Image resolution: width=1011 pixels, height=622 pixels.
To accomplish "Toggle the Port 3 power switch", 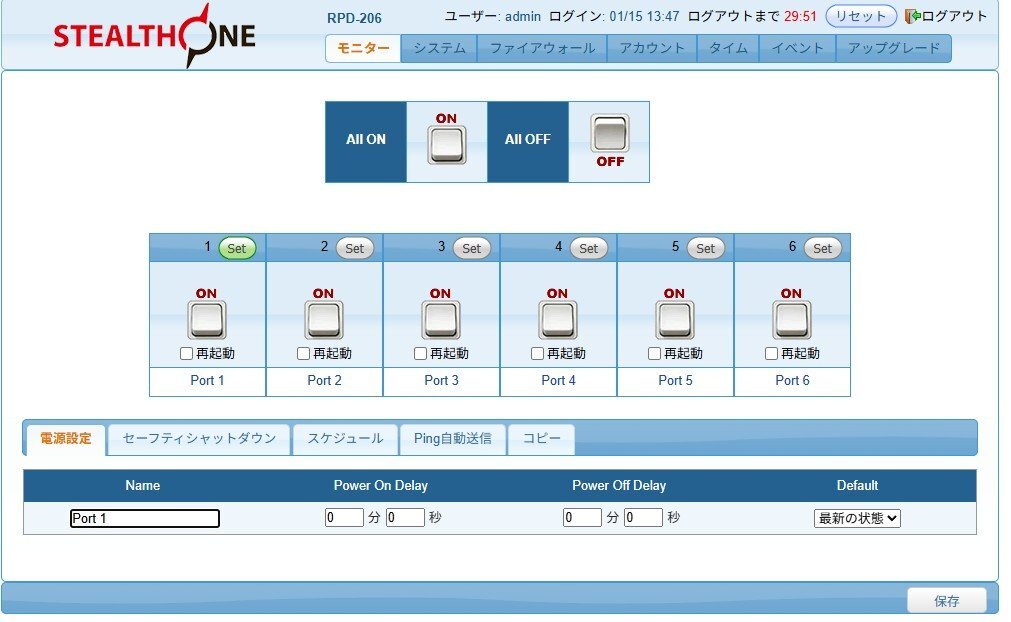I will point(440,320).
